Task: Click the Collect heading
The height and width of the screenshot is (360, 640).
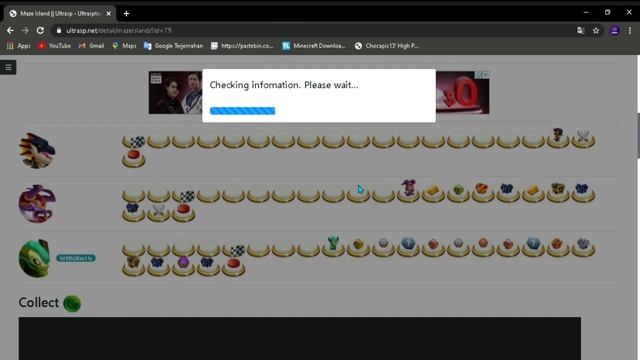Action: [x=39, y=302]
